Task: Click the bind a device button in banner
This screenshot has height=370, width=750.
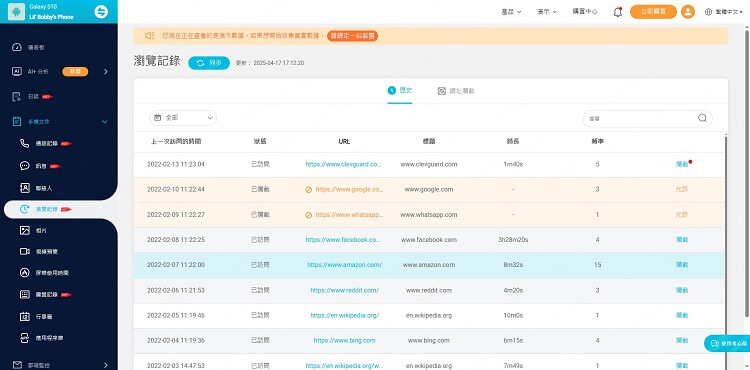Action: [x=353, y=35]
